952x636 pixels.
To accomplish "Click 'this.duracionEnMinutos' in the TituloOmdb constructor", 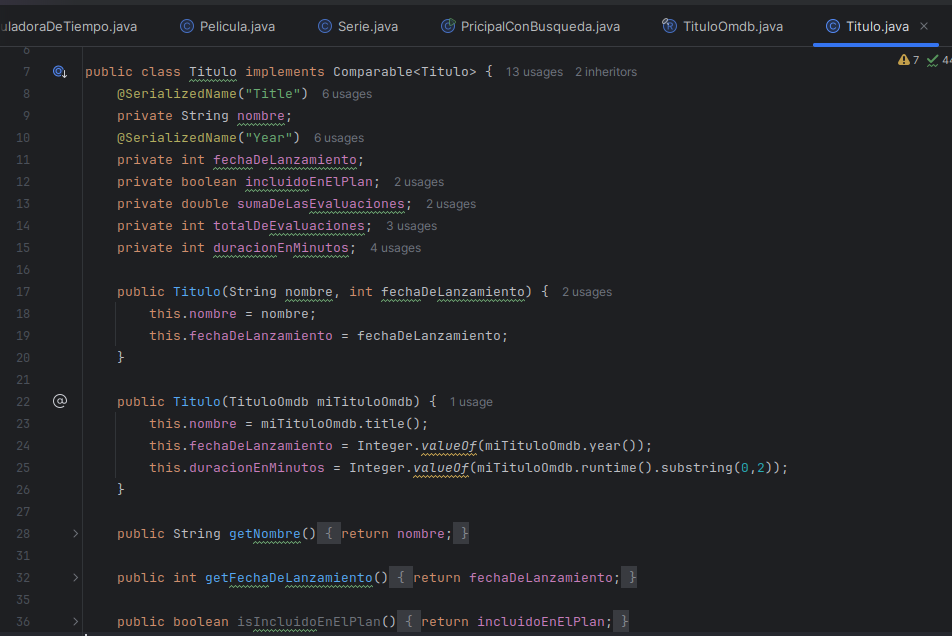I will 237,467.
